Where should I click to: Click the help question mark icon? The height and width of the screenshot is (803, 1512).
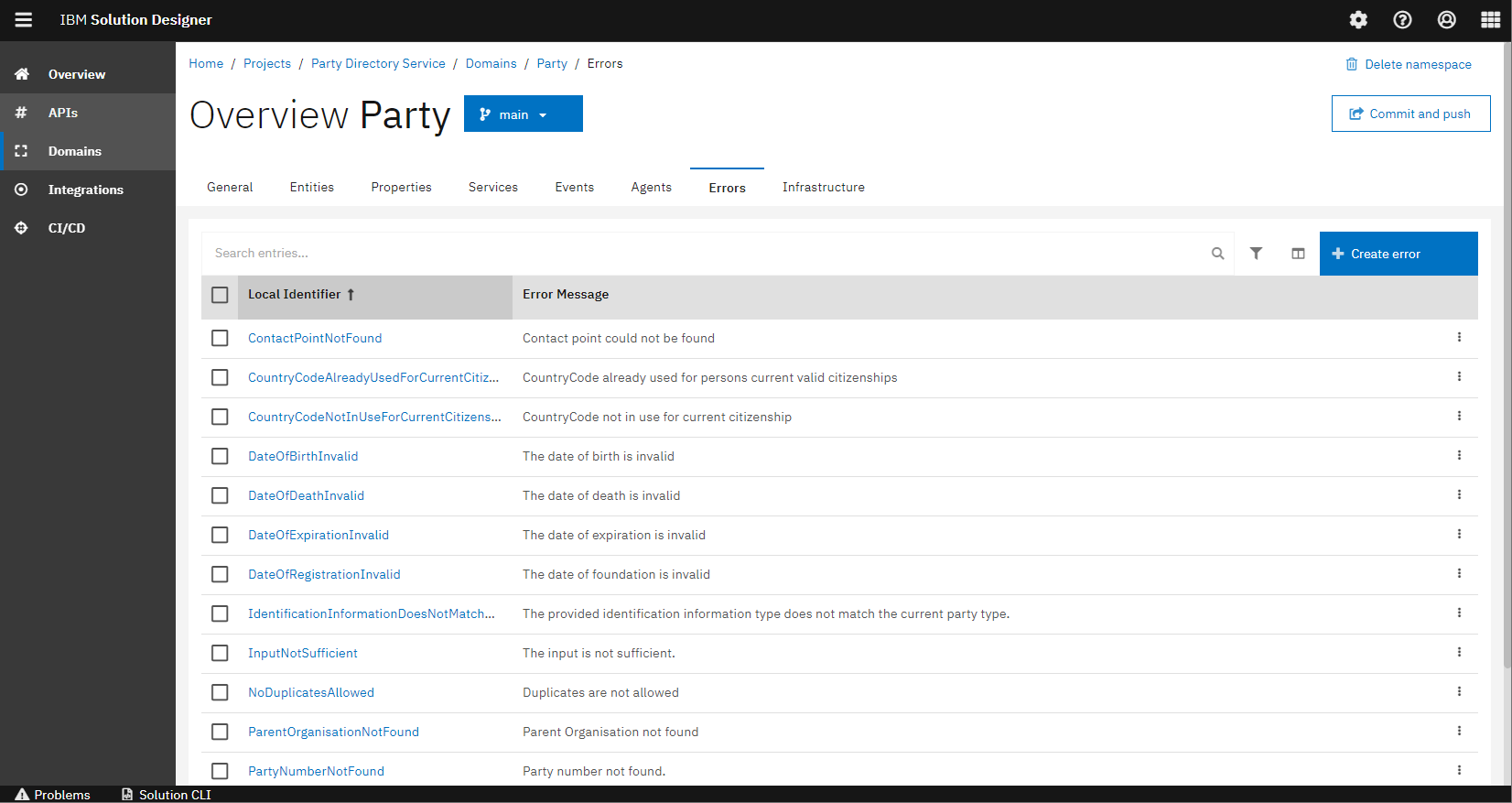tap(1402, 20)
